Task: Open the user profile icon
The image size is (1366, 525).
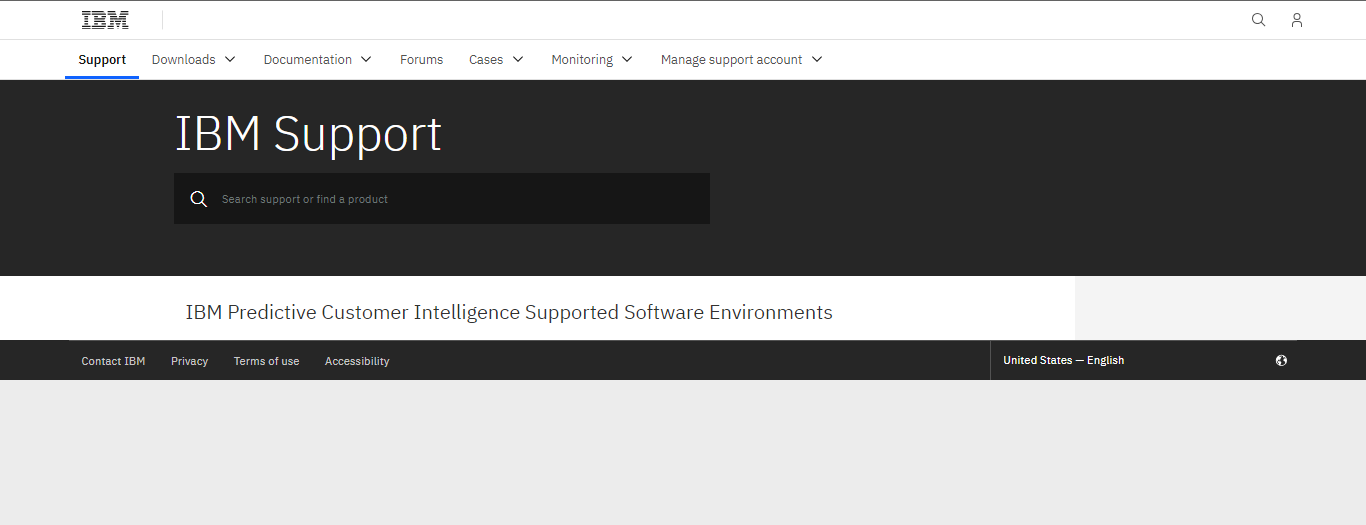Action: pos(1296,20)
